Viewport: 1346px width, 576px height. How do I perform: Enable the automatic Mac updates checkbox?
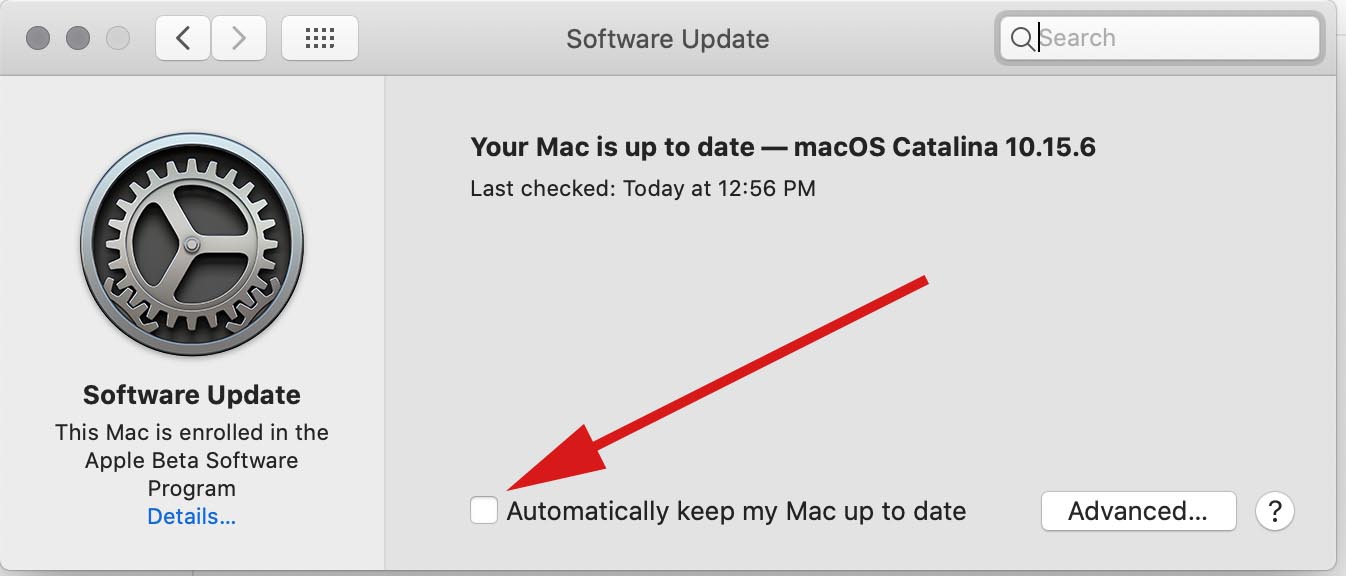point(484,511)
